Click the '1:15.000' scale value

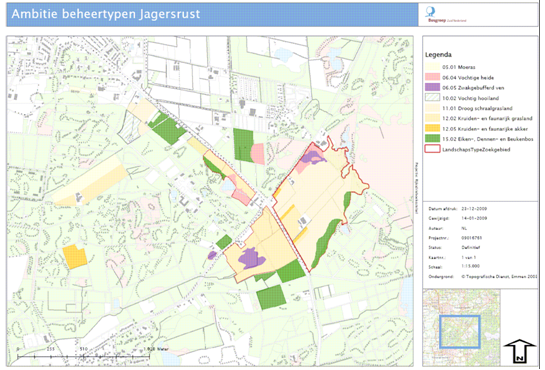(471, 266)
